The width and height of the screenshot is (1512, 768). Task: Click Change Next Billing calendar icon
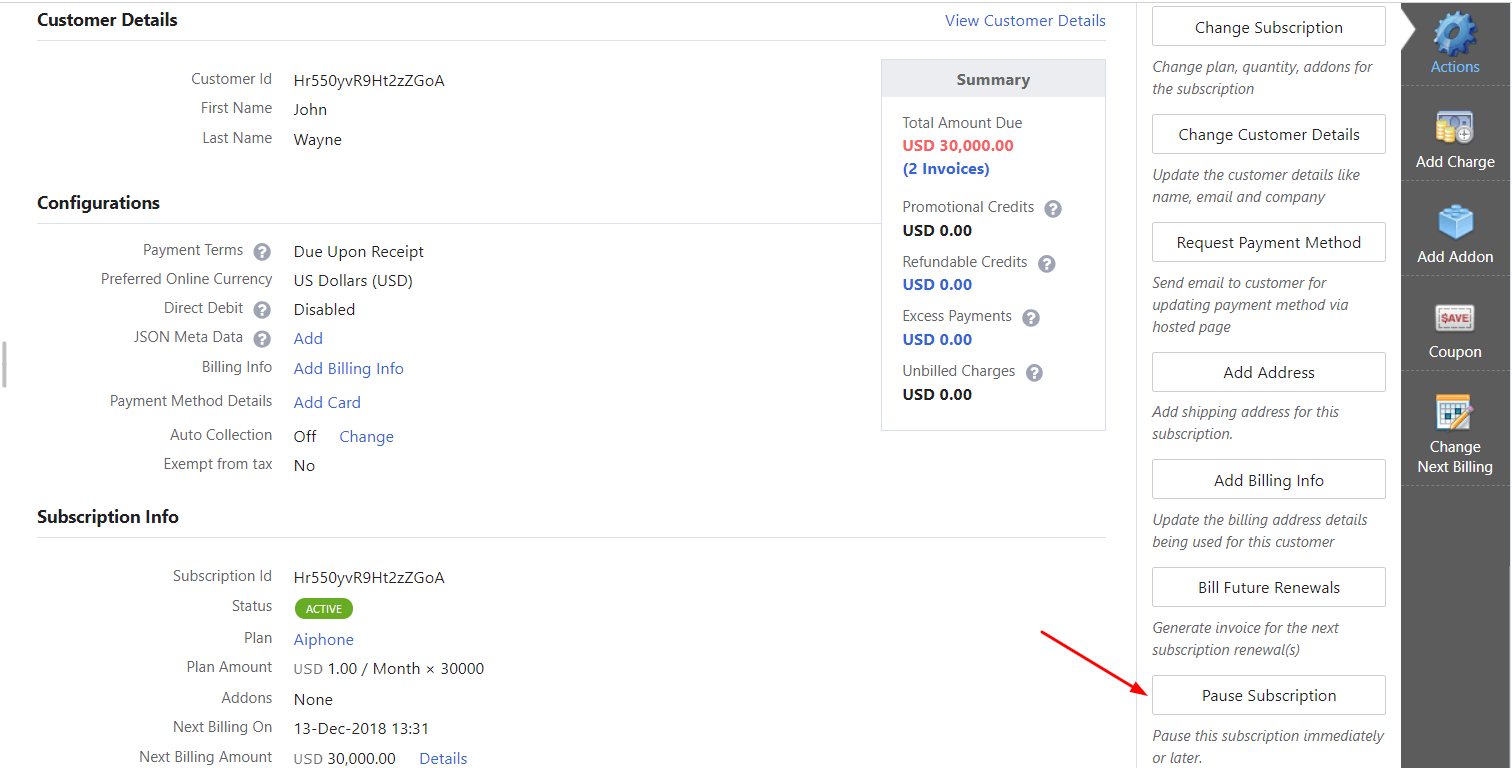pyautogui.click(x=1454, y=413)
